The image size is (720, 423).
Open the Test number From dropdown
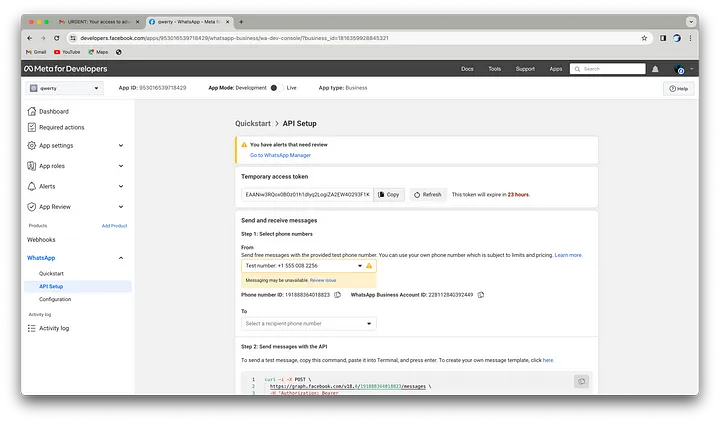309,266
